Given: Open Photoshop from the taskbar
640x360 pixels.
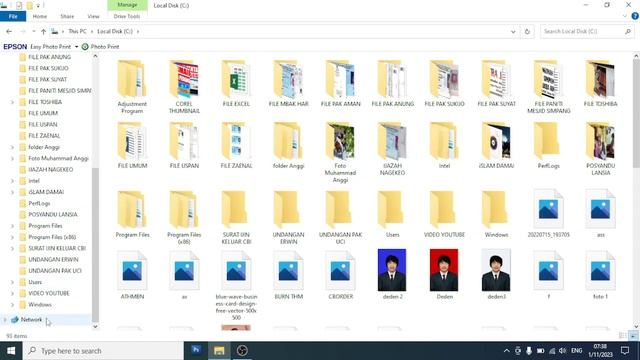Looking at the screenshot, I should coord(196,350).
